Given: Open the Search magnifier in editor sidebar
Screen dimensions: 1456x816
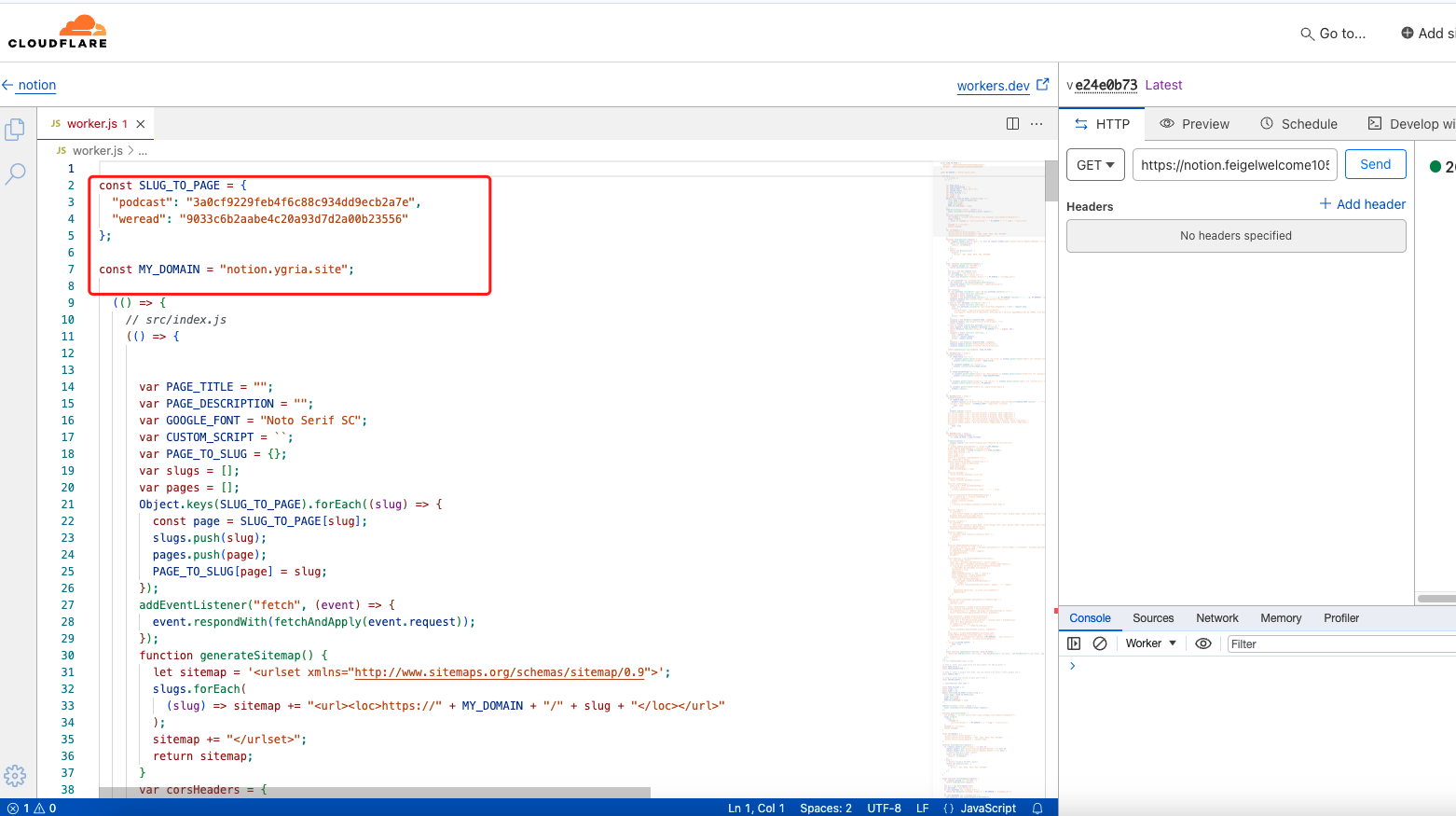Looking at the screenshot, I should [16, 173].
